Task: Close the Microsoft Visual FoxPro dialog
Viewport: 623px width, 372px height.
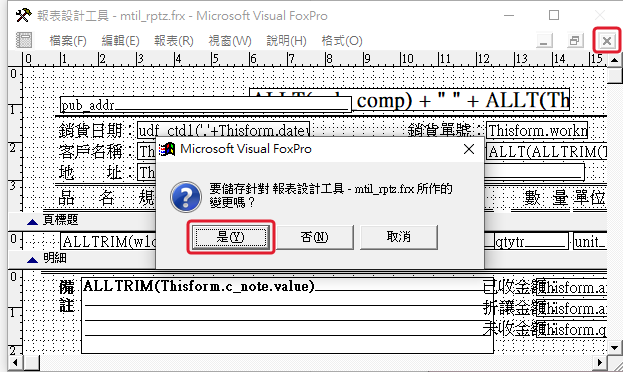Action: click(x=469, y=149)
